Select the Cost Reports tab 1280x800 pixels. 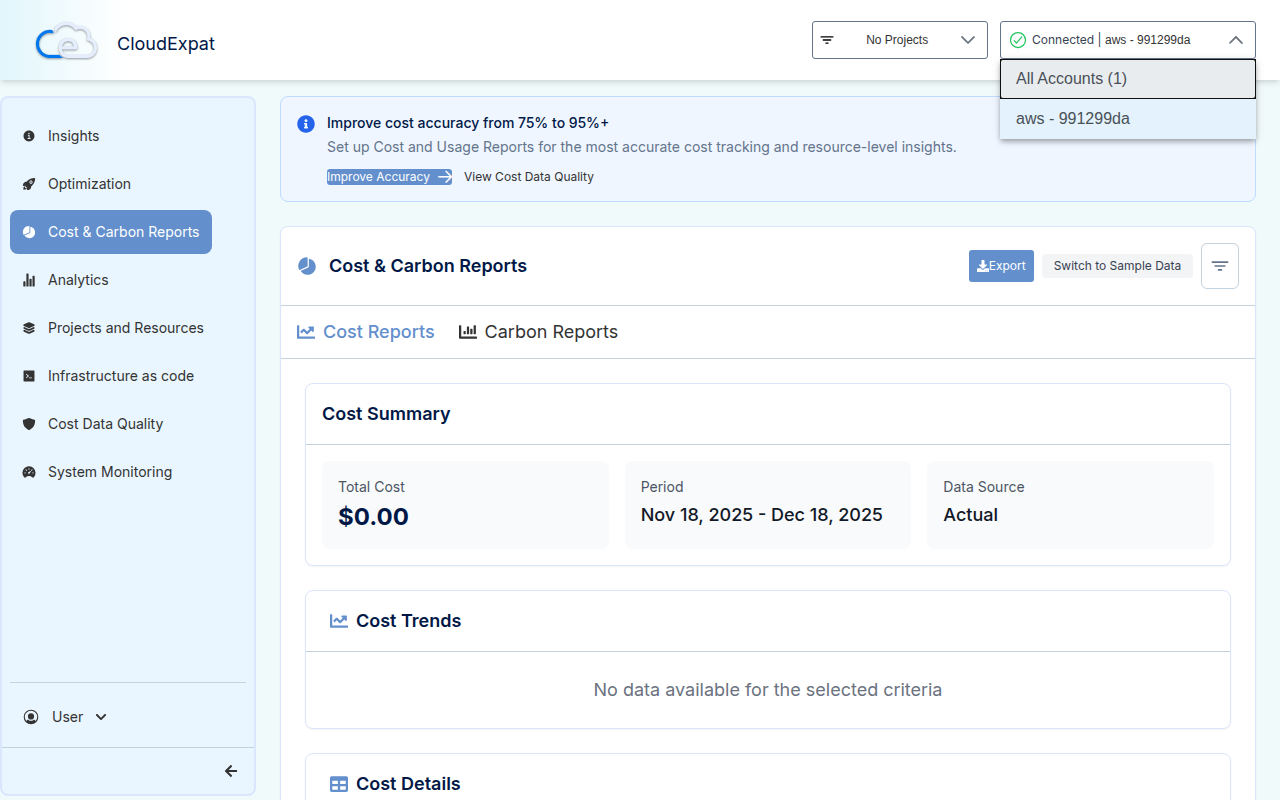tap(365, 331)
